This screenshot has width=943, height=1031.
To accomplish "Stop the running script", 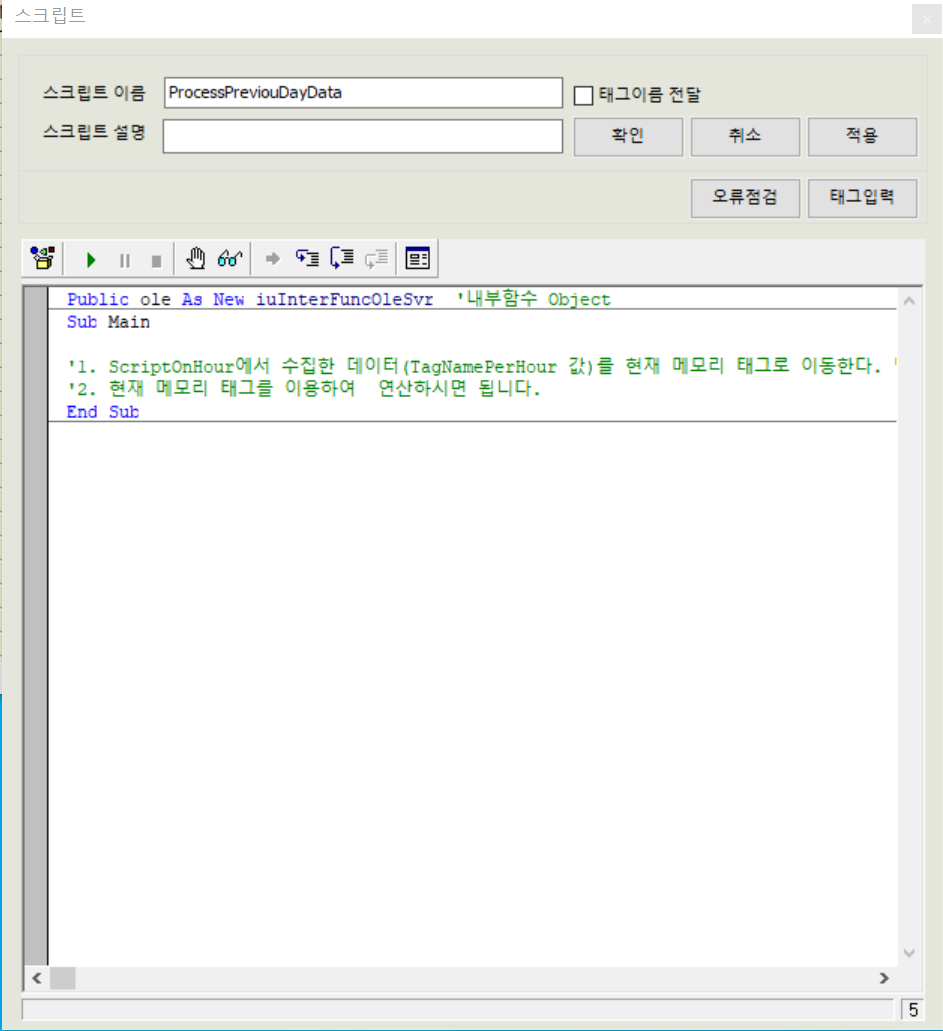I will tap(156, 259).
